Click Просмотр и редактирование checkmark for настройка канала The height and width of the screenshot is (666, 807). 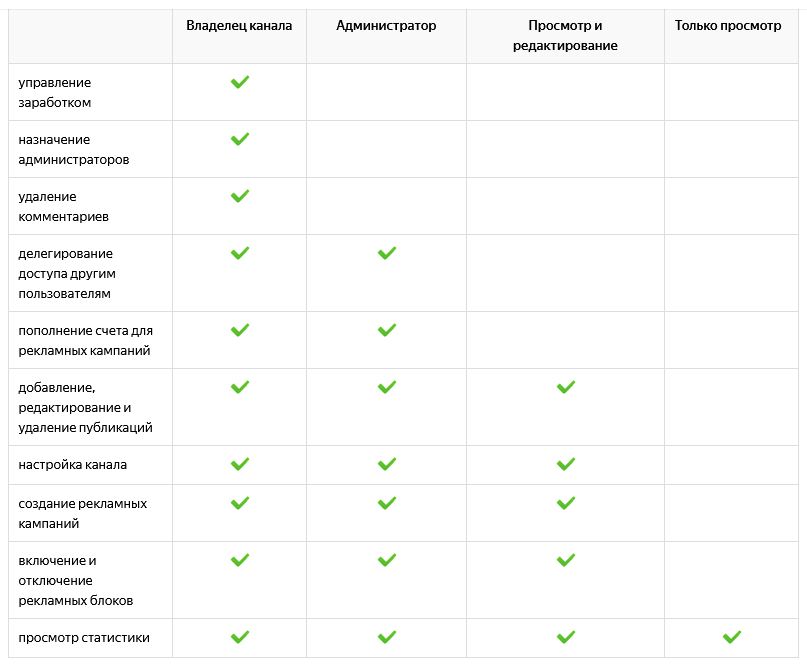[x=566, y=464]
